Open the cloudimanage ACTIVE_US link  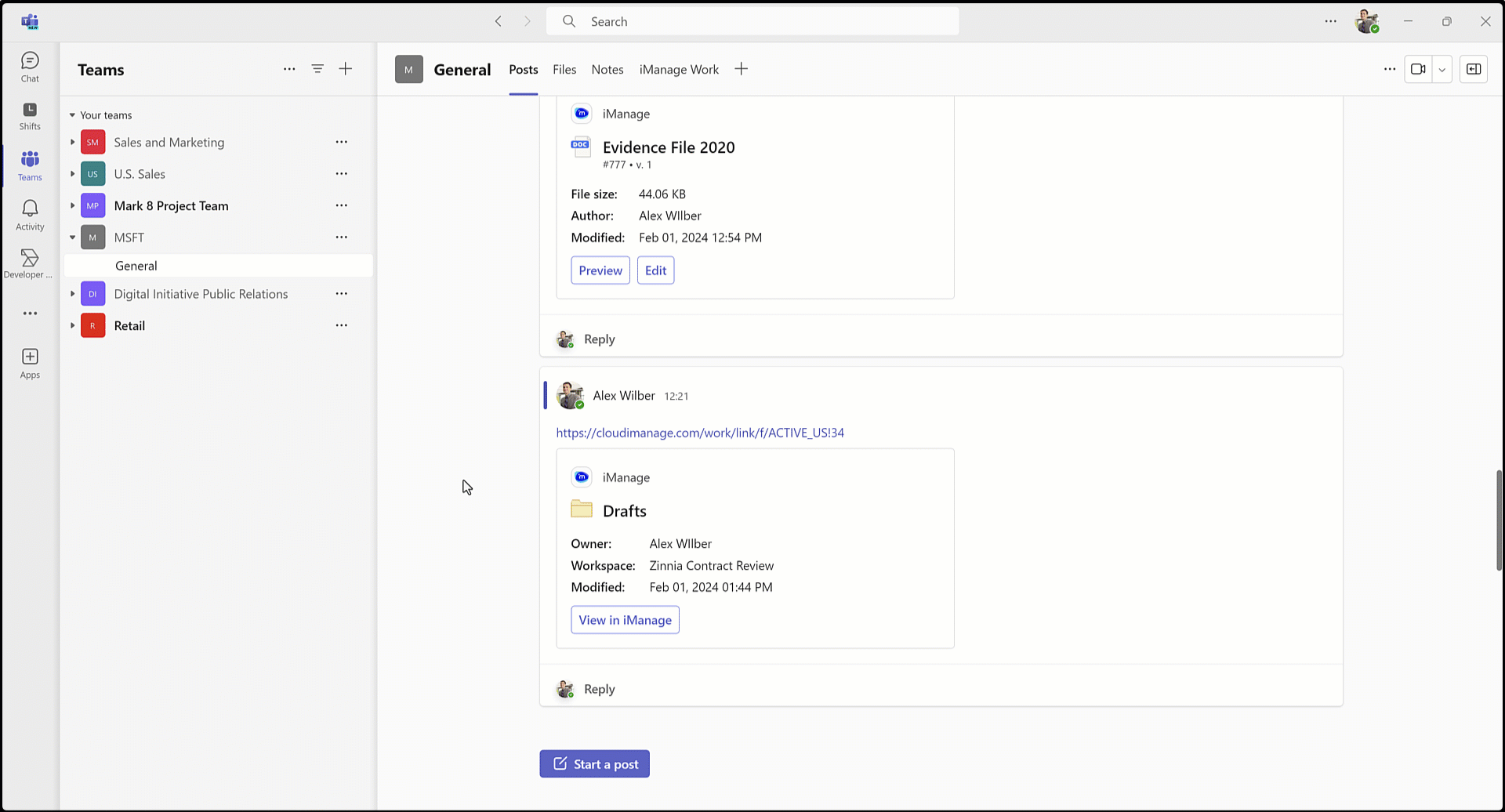pyautogui.click(x=700, y=433)
